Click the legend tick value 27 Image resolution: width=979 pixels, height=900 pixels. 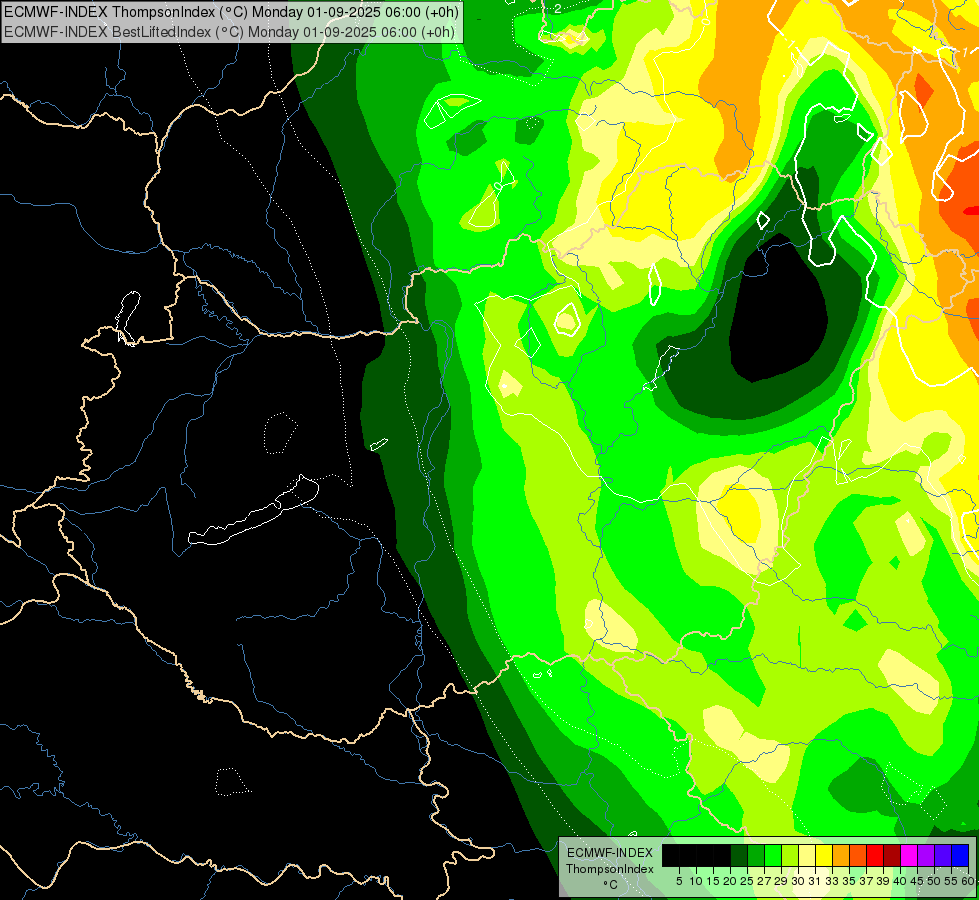point(765,881)
